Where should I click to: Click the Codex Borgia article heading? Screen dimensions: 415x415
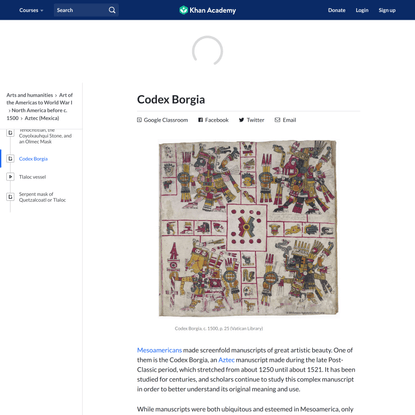point(171,100)
